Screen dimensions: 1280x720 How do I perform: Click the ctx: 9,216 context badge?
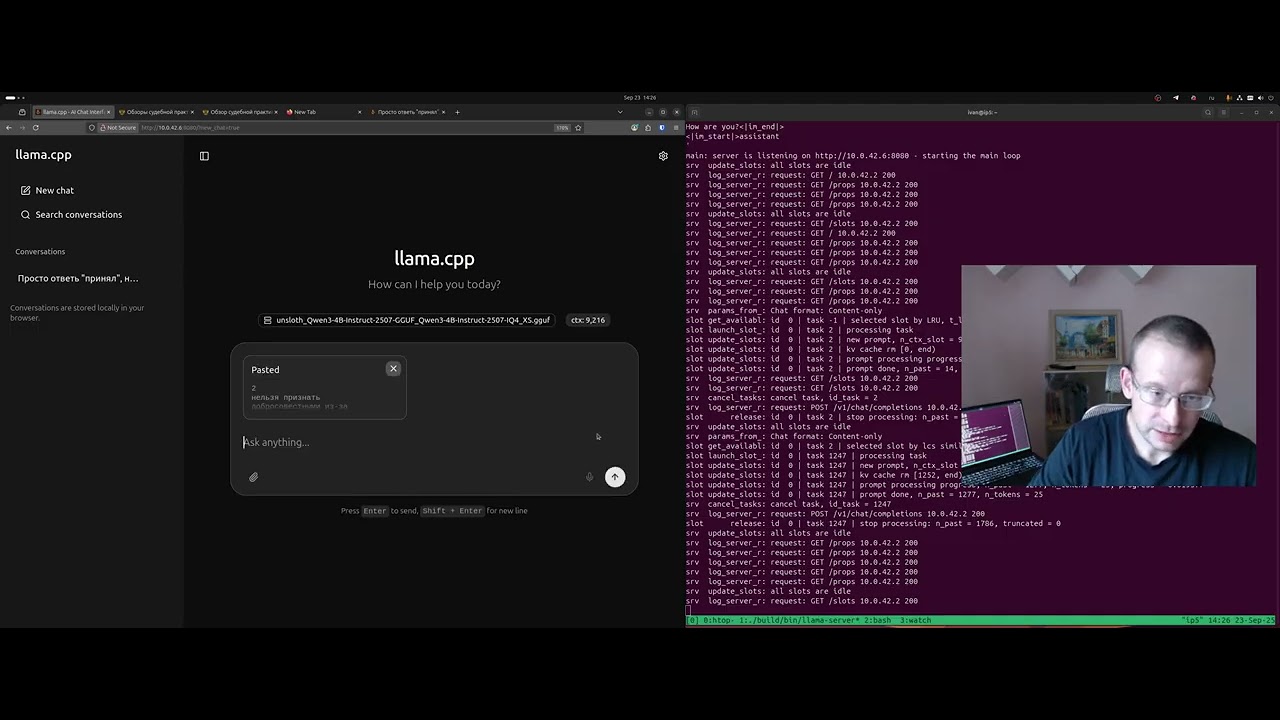tap(588, 320)
